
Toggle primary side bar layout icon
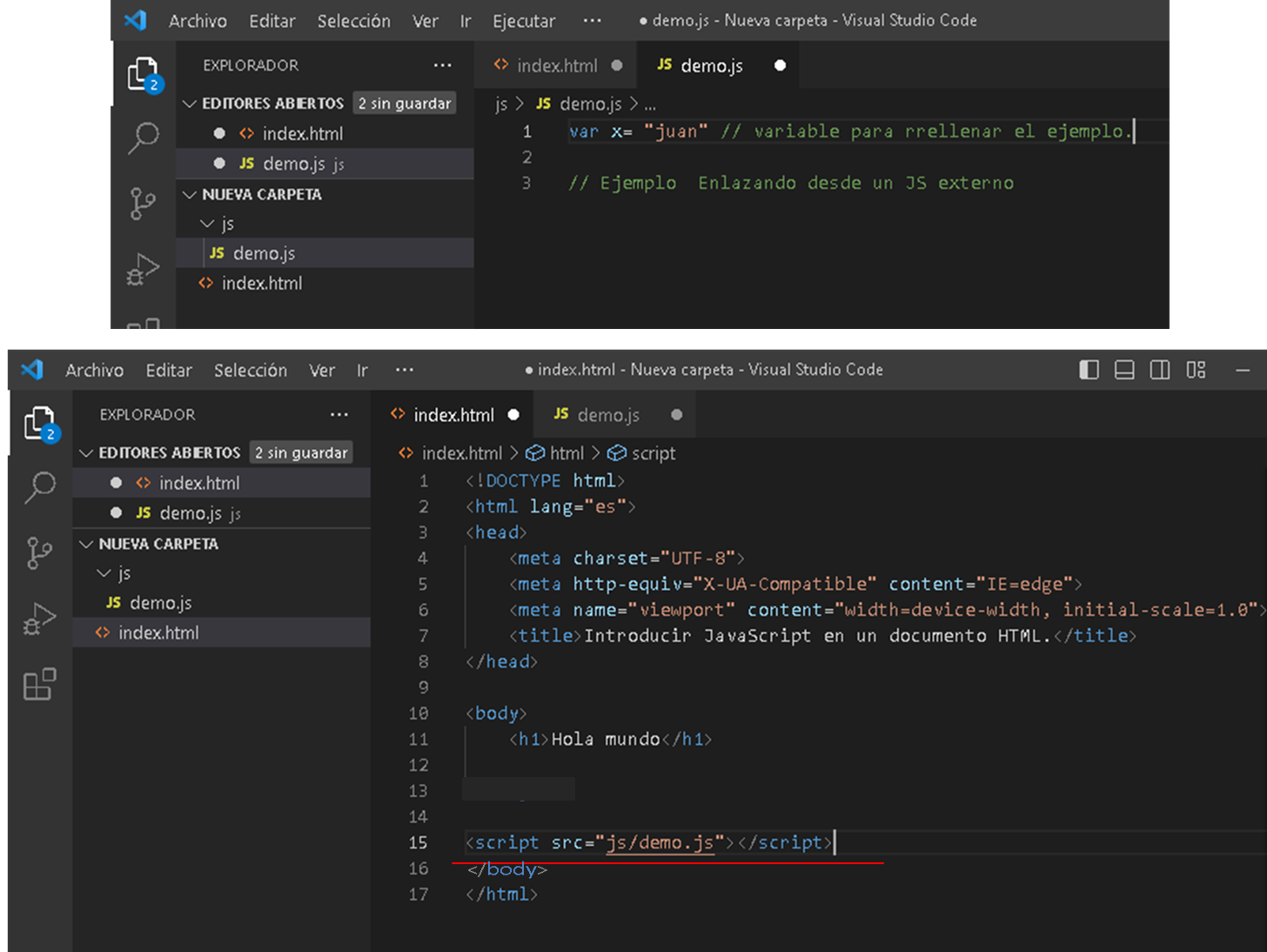[x=1089, y=370]
